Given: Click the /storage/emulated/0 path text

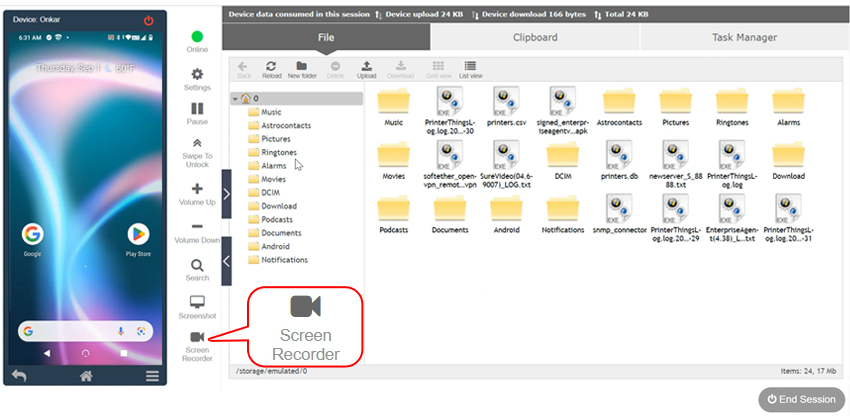Looking at the screenshot, I should (272, 371).
